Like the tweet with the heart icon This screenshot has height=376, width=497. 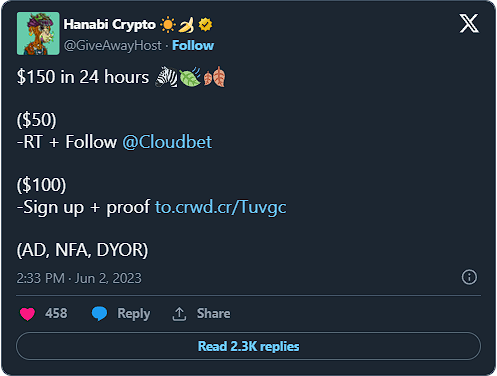click(27, 314)
